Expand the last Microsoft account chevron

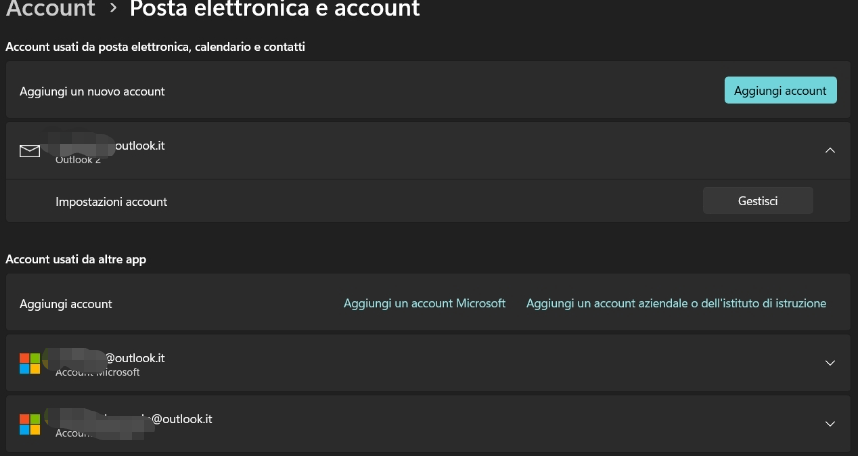(x=830, y=424)
